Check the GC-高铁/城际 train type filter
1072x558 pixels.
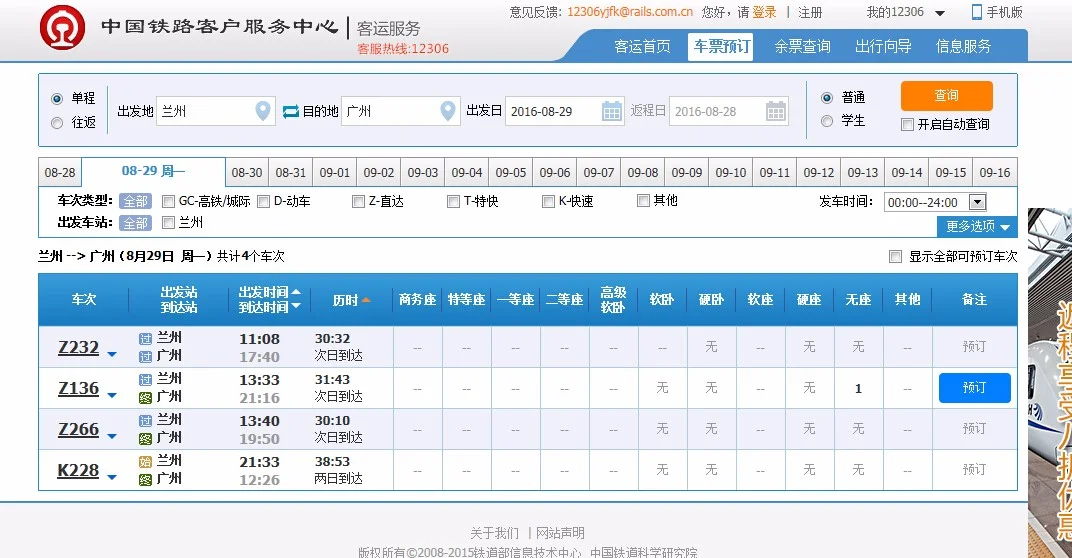168,201
